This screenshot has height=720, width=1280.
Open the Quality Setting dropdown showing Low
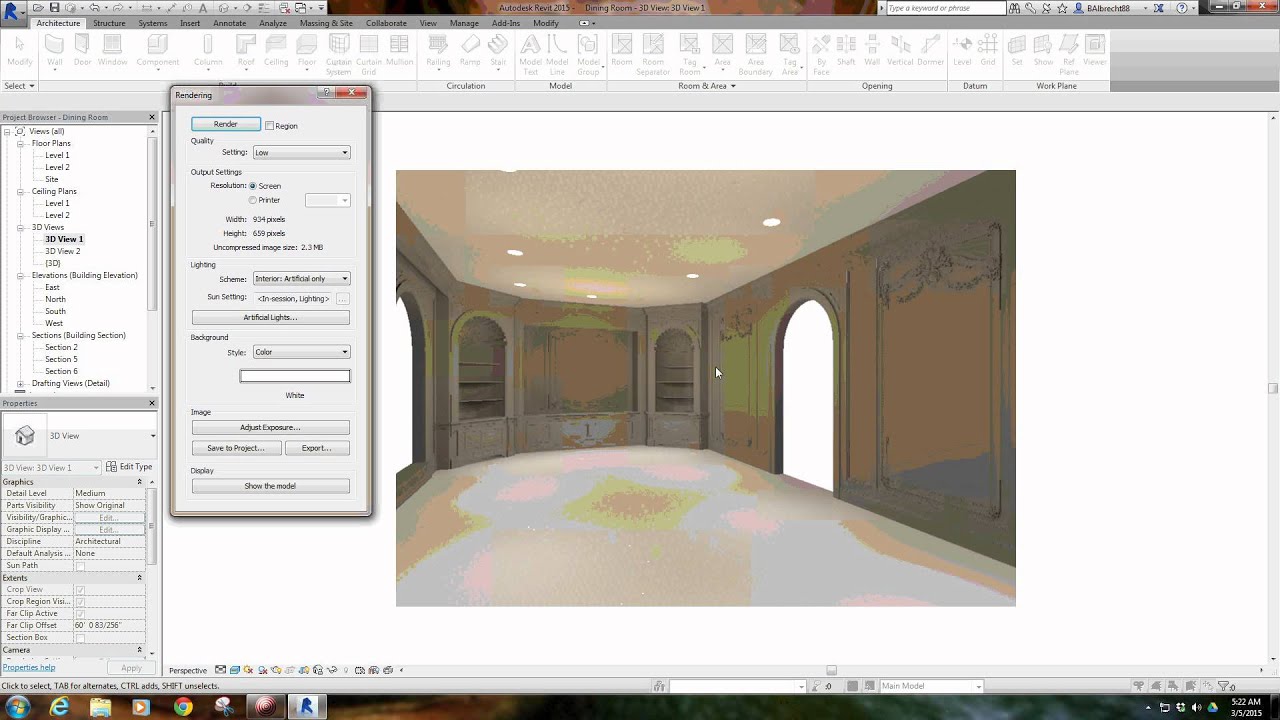coord(301,152)
